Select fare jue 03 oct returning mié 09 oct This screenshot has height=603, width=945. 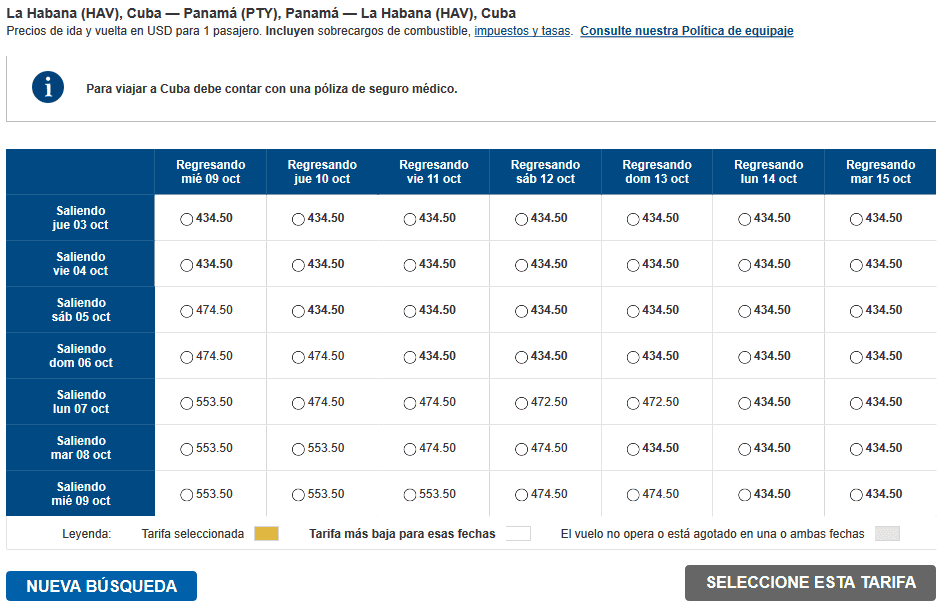click(187, 219)
